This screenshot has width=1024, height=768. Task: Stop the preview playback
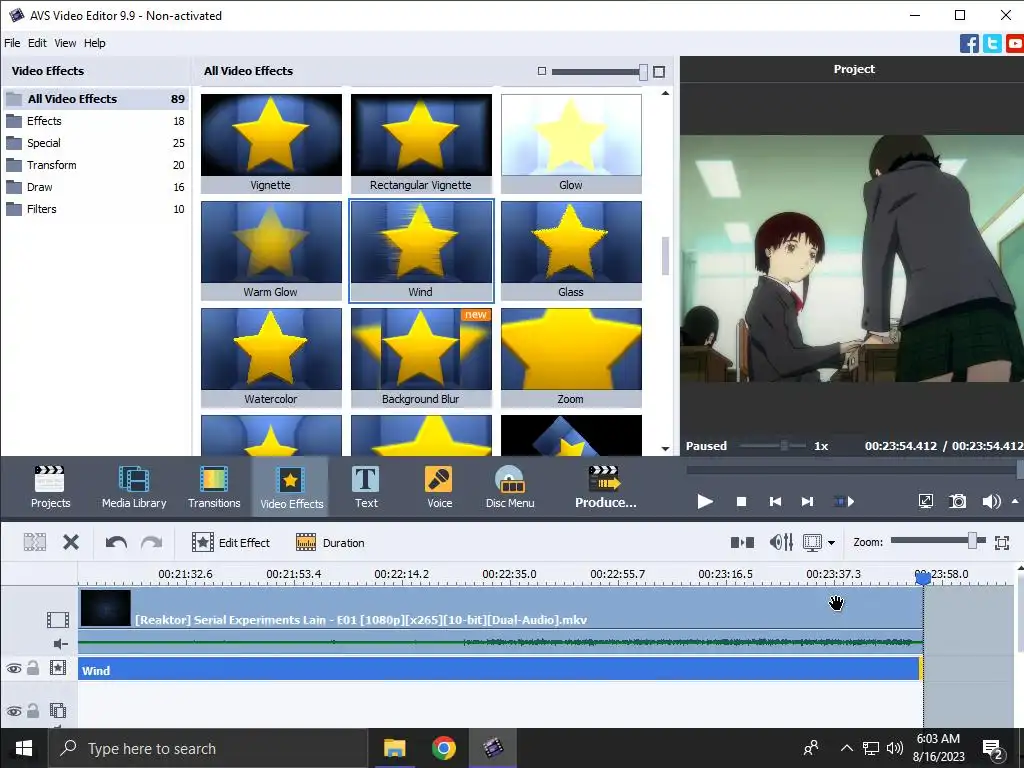point(741,502)
